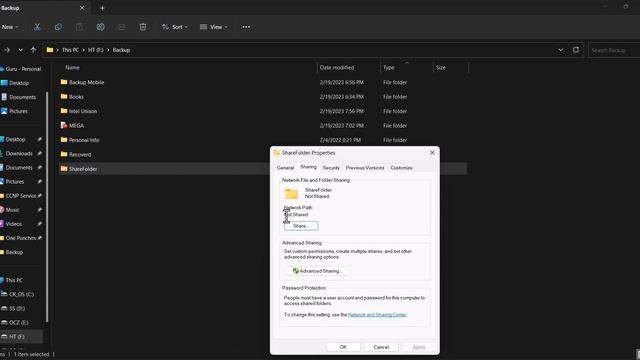
Task: Click the Copy icon in toolbar
Action: pos(58,27)
